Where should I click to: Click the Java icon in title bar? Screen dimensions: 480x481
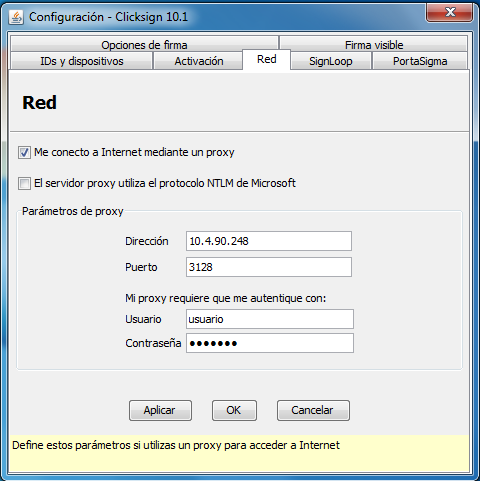[16, 17]
